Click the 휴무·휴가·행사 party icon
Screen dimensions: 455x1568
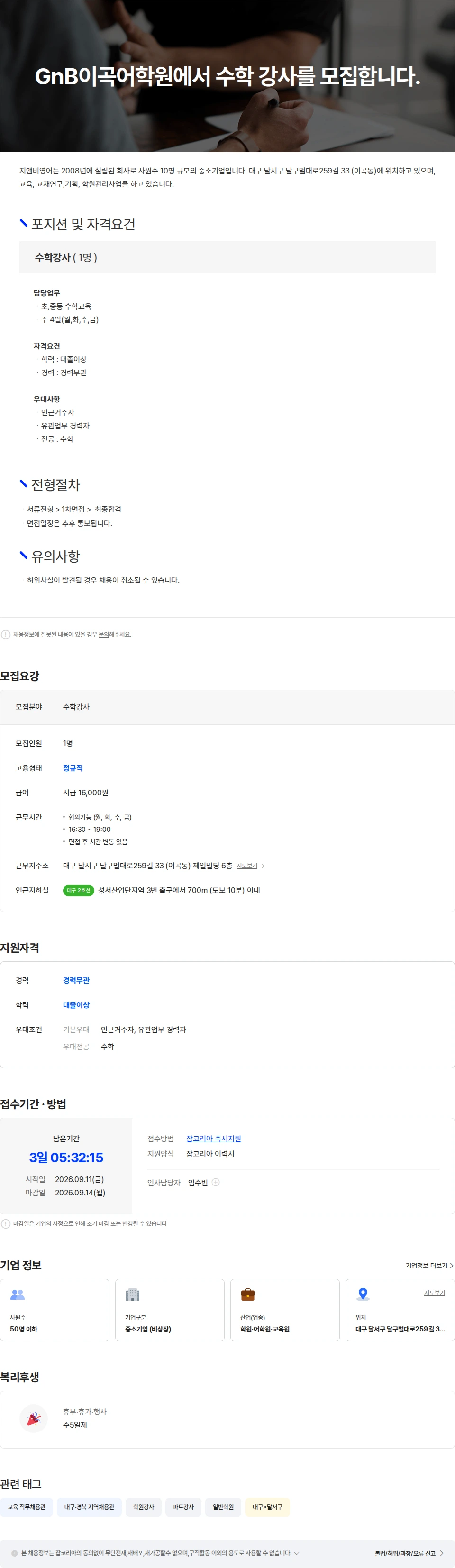34,1418
